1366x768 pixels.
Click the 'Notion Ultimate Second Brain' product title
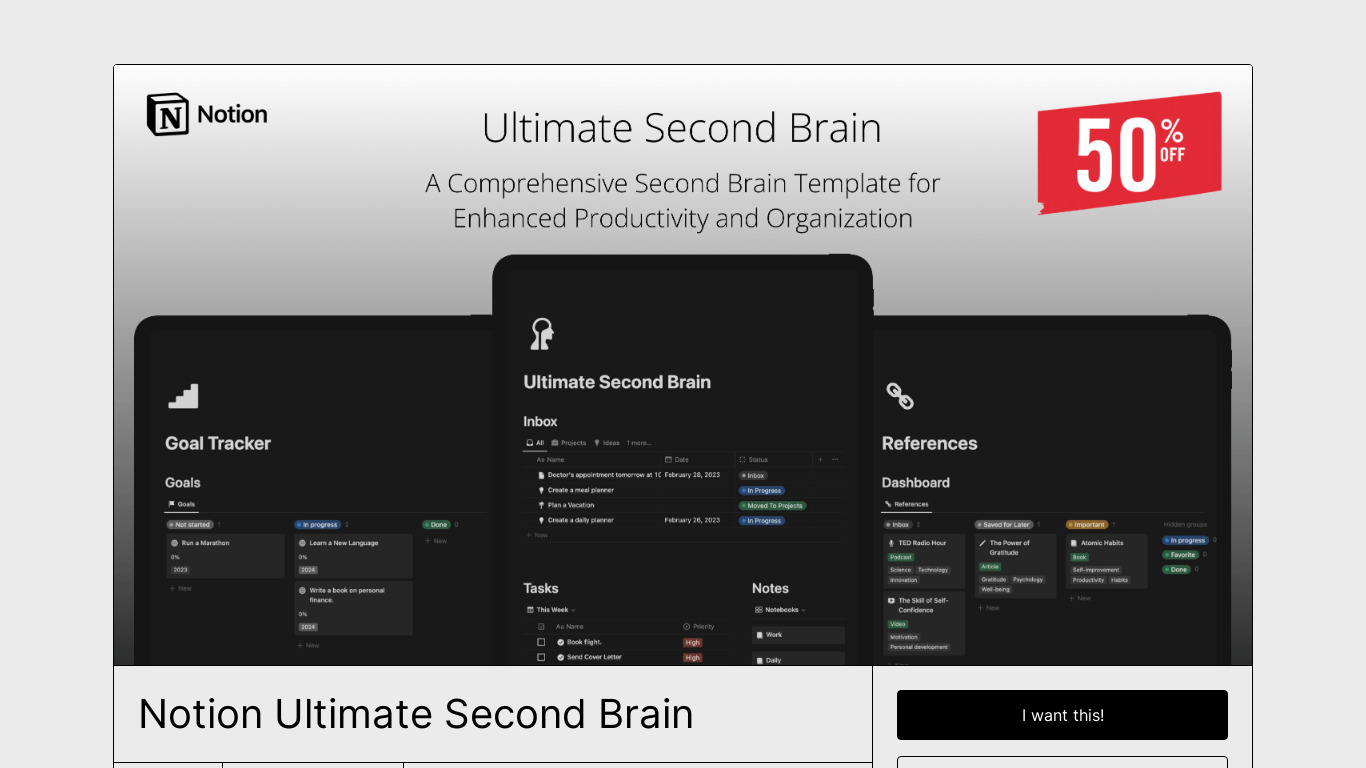[416, 714]
